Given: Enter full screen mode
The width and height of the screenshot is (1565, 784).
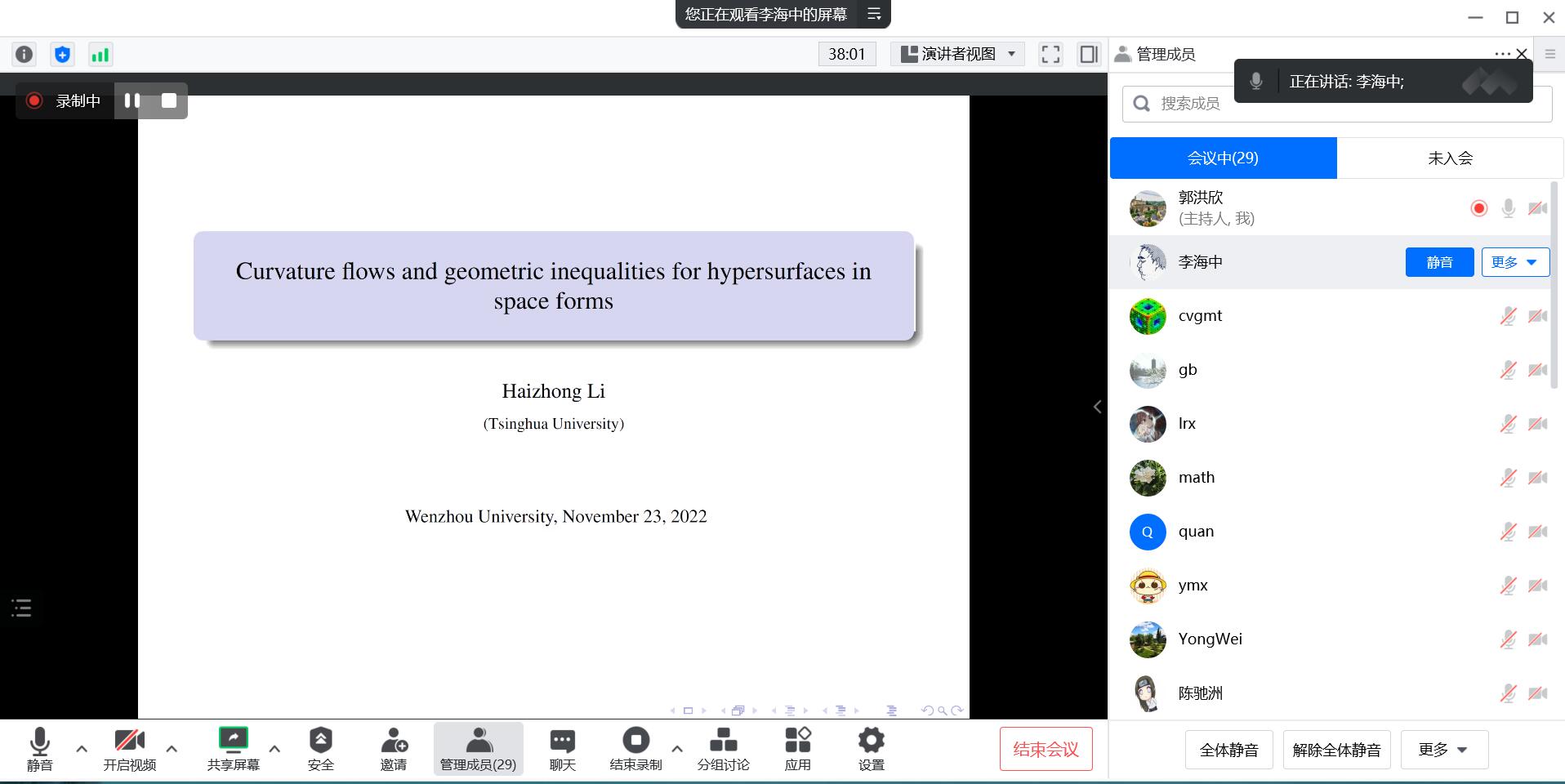Looking at the screenshot, I should tap(1050, 55).
